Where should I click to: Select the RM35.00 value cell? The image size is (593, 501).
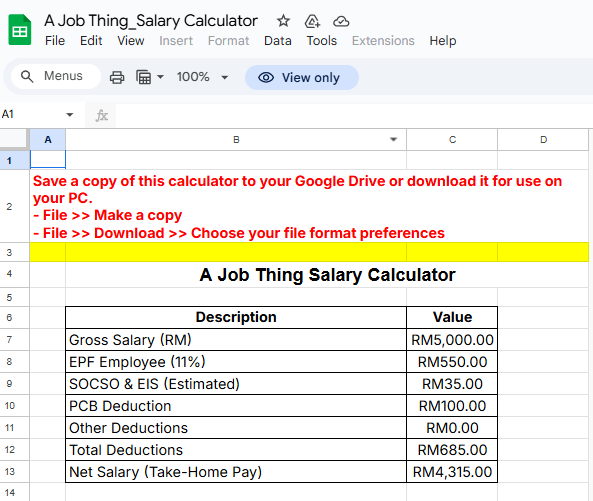pyautogui.click(x=452, y=383)
